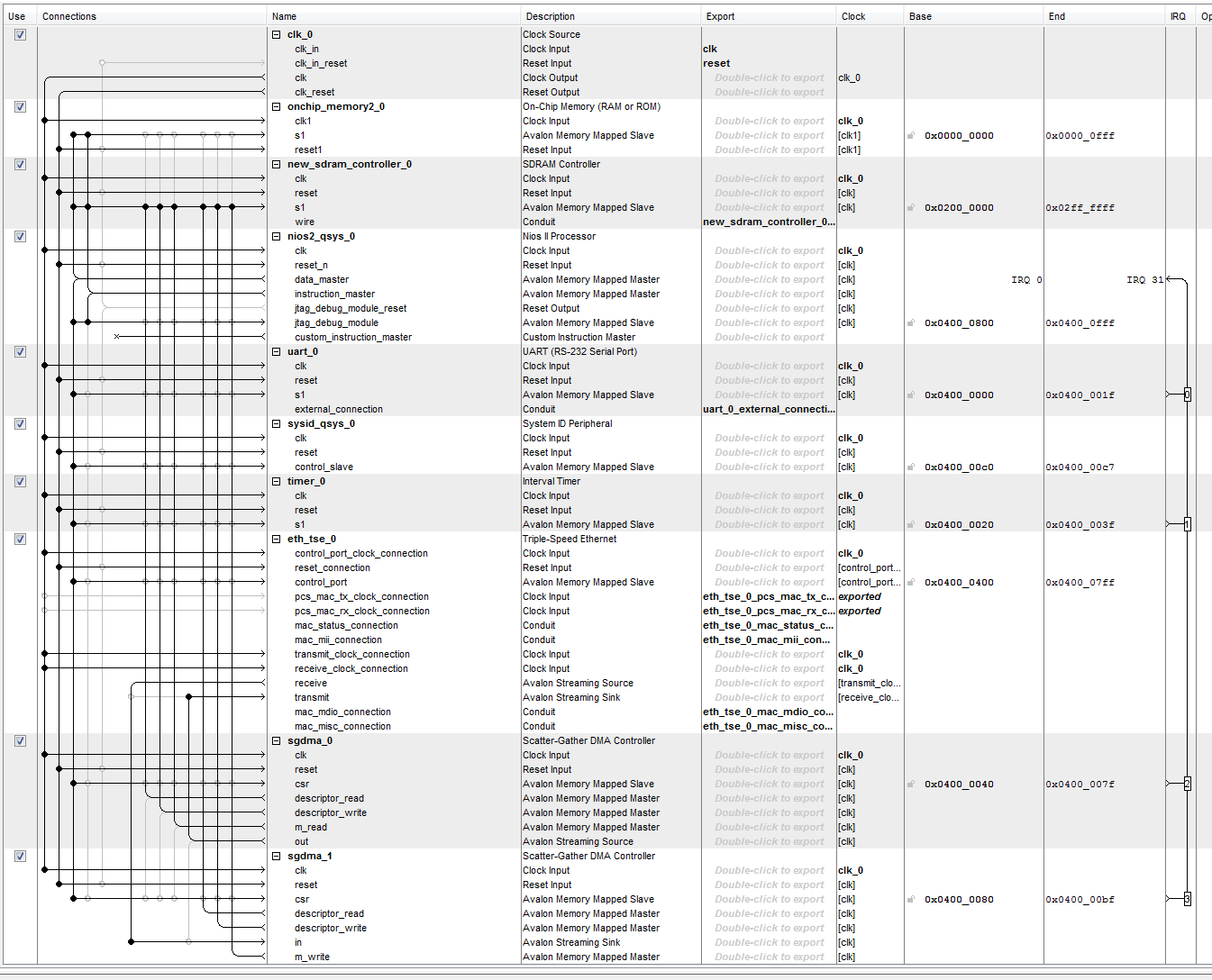The height and width of the screenshot is (980, 1212).
Task: Collapse the sgdma_1 component
Action: click(x=277, y=856)
